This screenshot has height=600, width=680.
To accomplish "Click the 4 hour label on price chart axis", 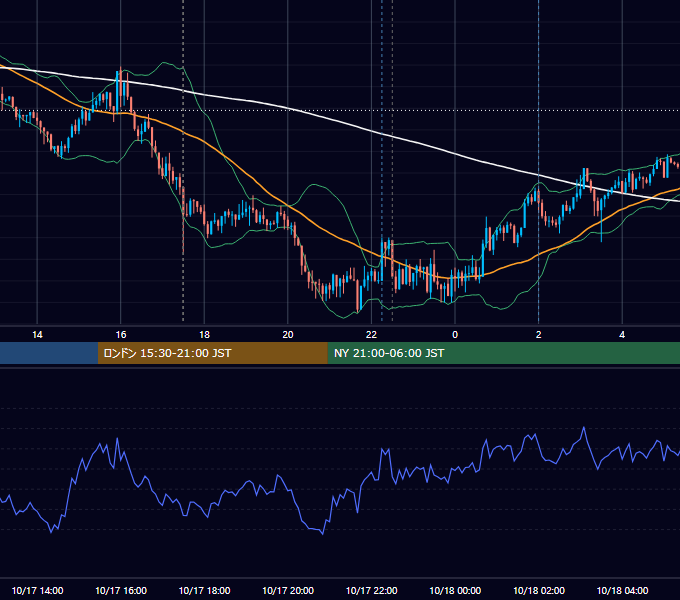I will pyautogui.click(x=622, y=335).
